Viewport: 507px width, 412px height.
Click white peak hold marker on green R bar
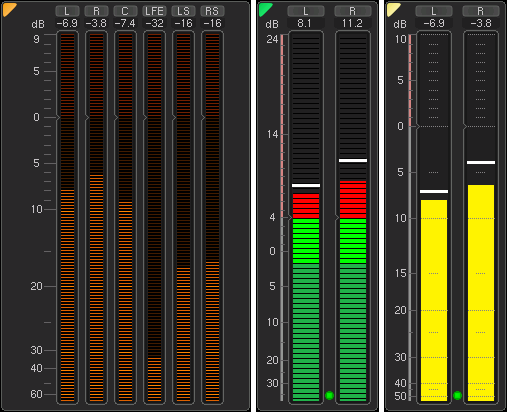coord(353,160)
